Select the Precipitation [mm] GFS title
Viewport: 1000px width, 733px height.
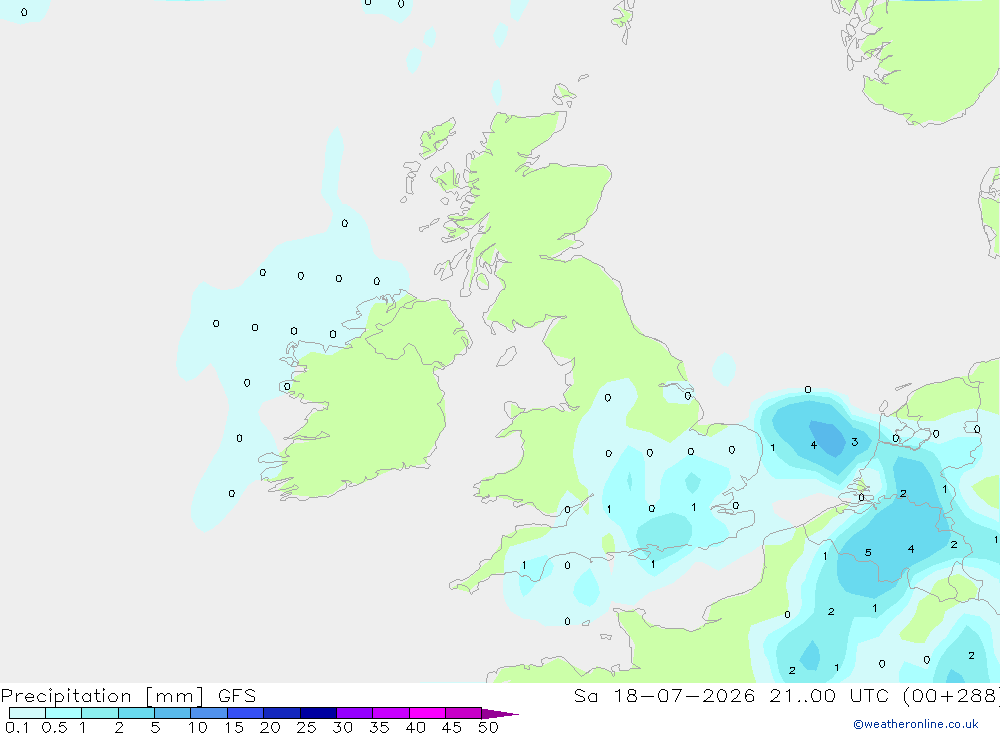pos(128,696)
